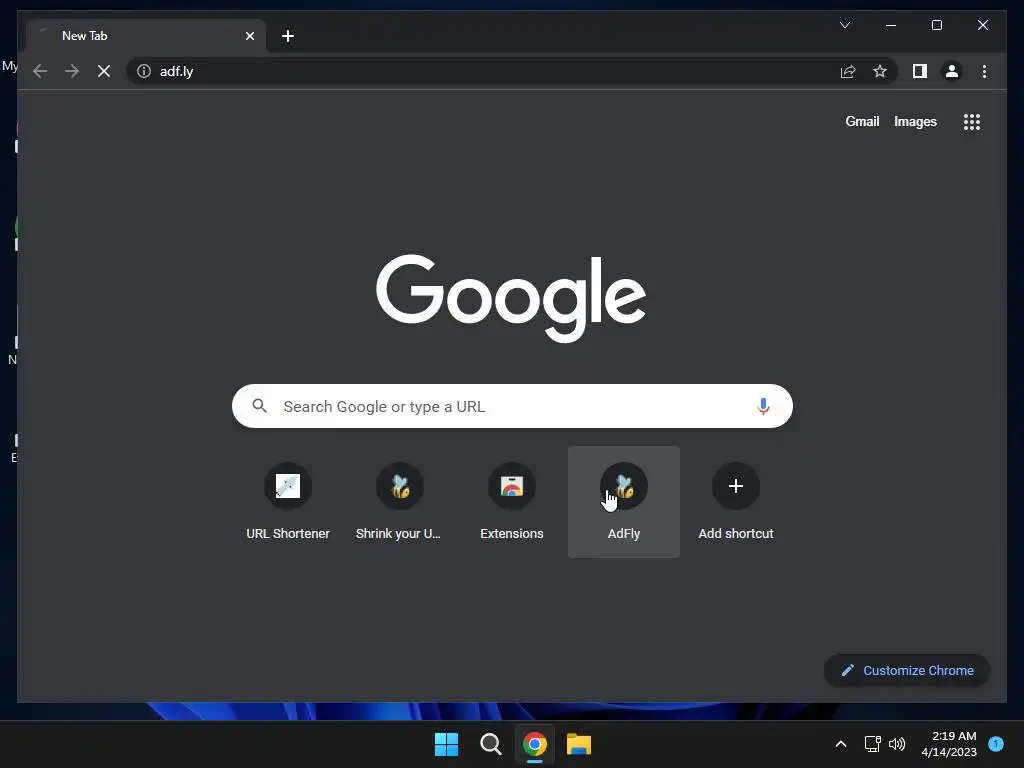
Task: Bookmark this tab with the star
Action: pos(880,71)
